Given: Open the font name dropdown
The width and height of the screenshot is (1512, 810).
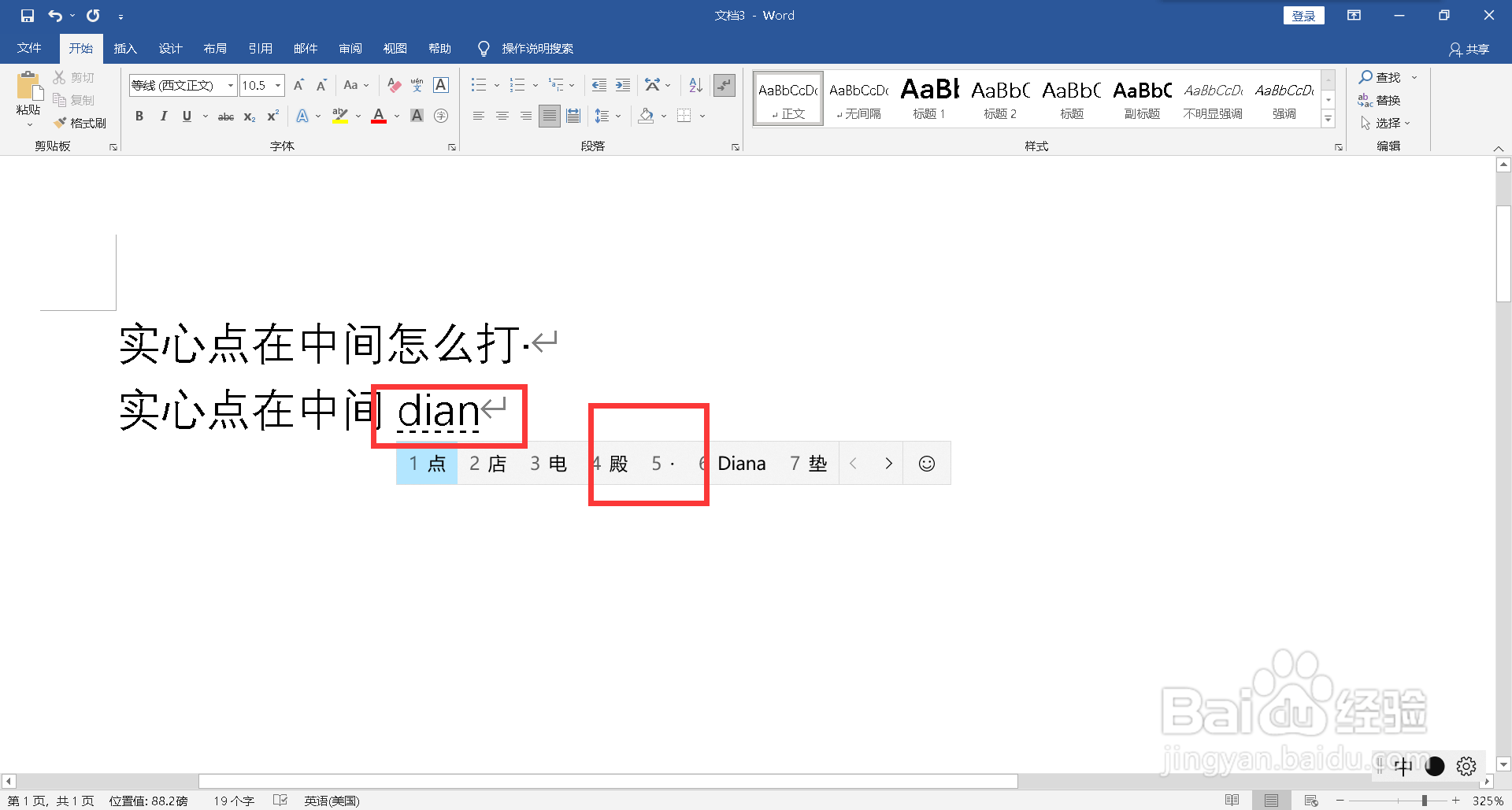Looking at the screenshot, I should pos(230,85).
